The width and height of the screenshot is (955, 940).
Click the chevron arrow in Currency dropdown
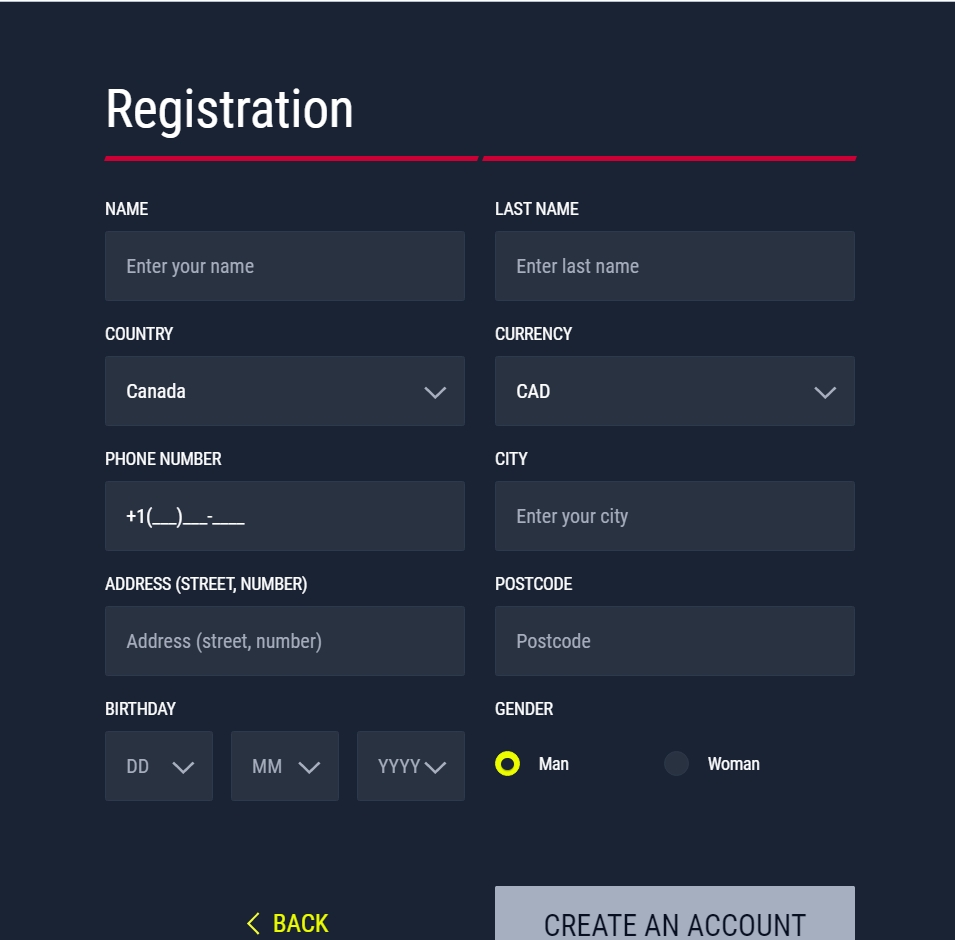click(825, 392)
